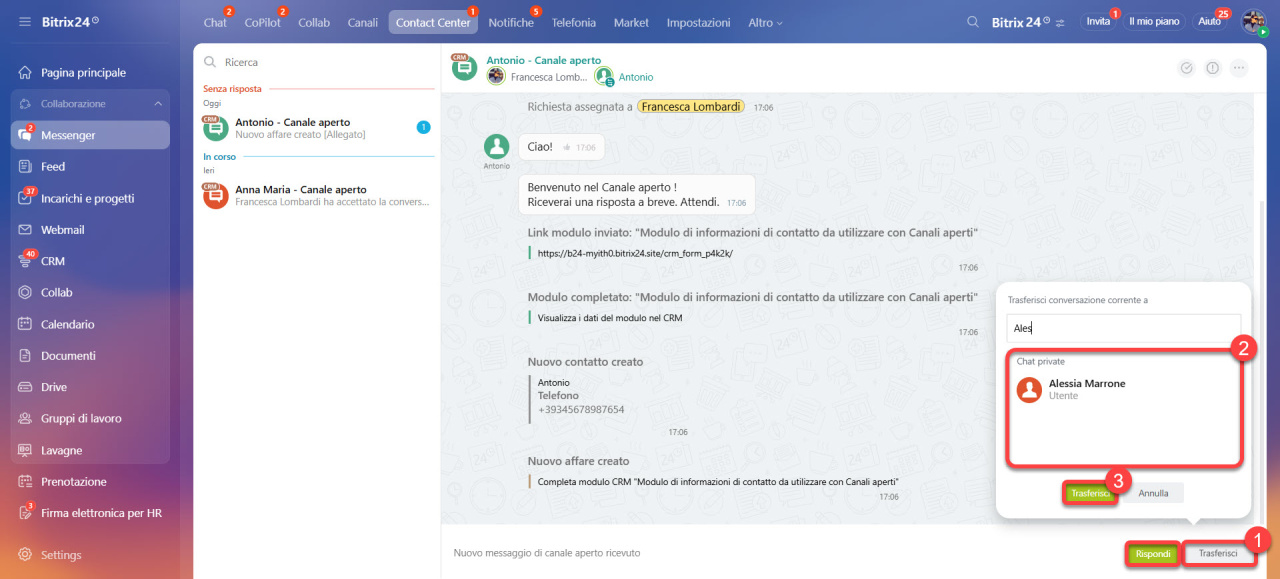Open Anna Maria - Canale aperto conversation
This screenshot has height=579, width=1280.
click(318, 195)
